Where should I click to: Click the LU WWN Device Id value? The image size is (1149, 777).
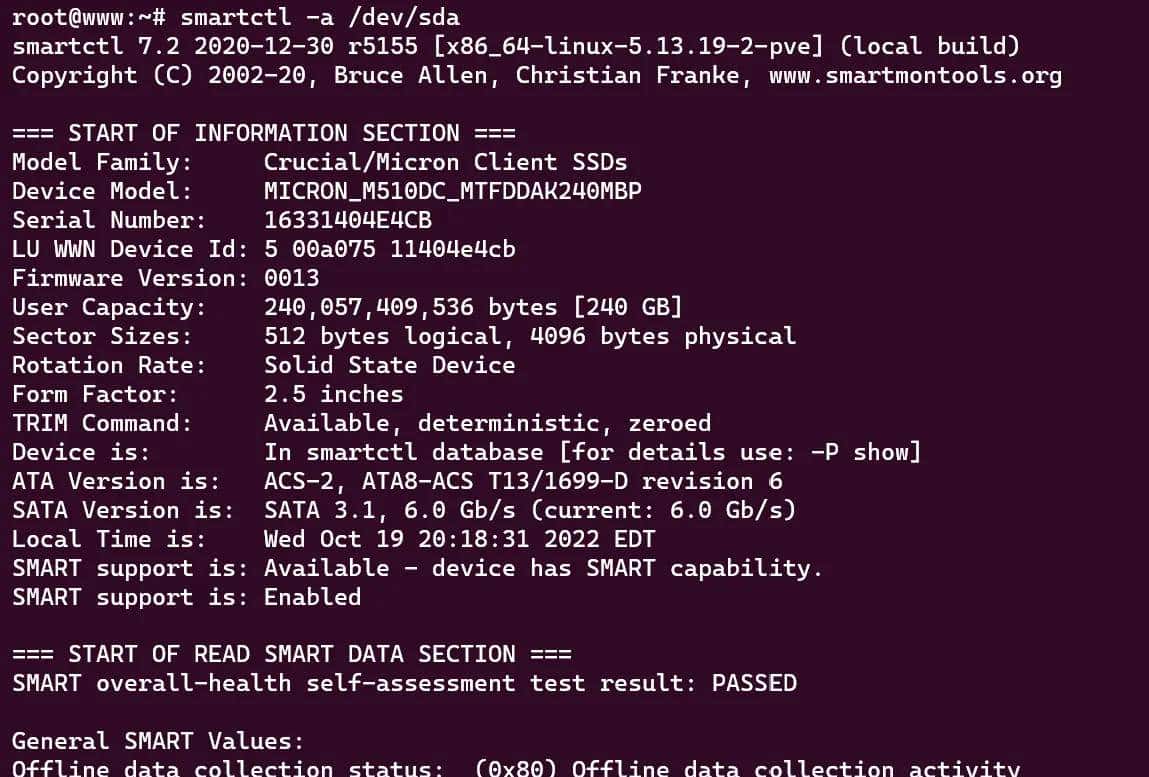389,249
